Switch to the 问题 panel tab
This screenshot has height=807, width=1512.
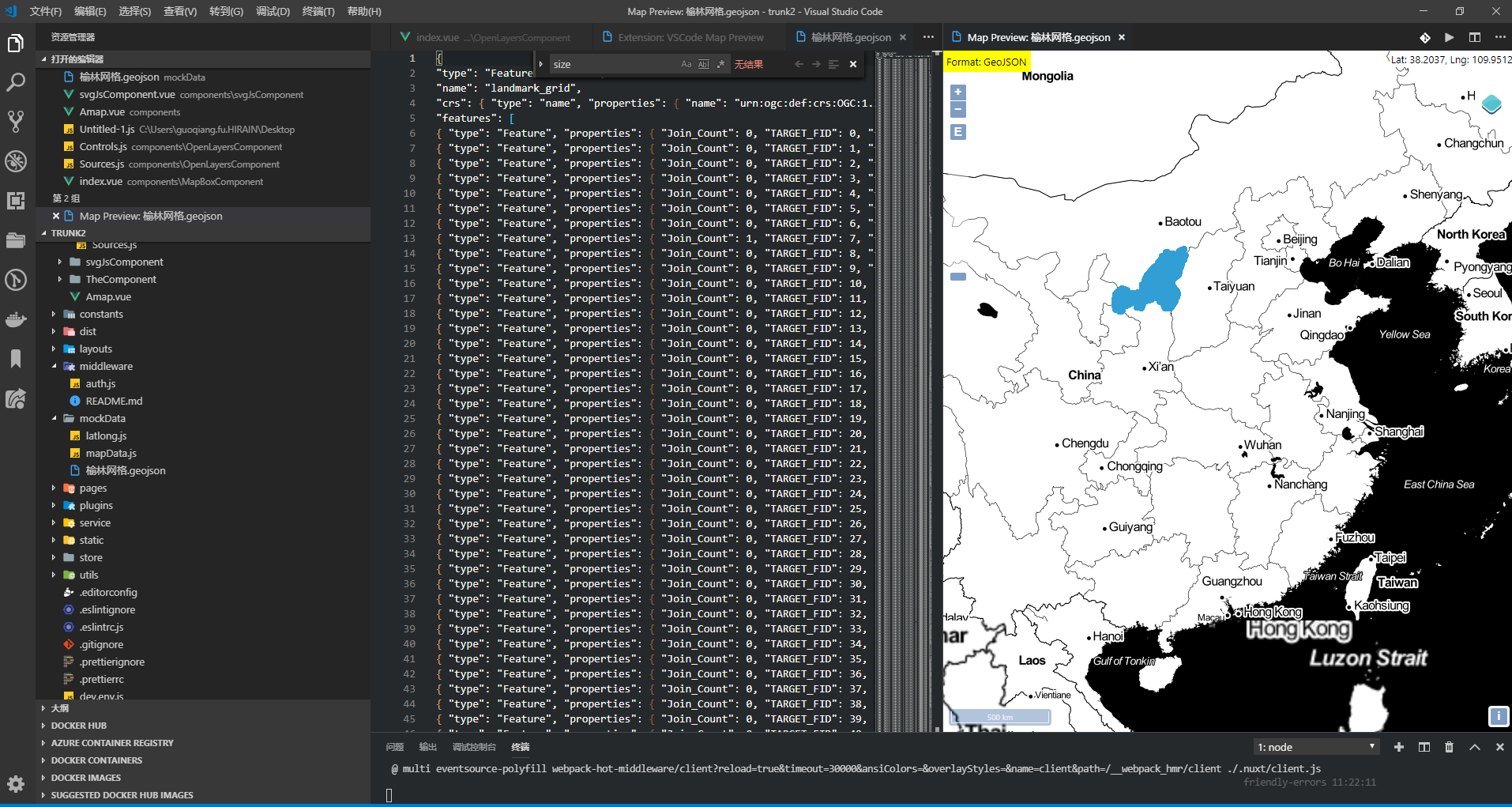tap(394, 747)
